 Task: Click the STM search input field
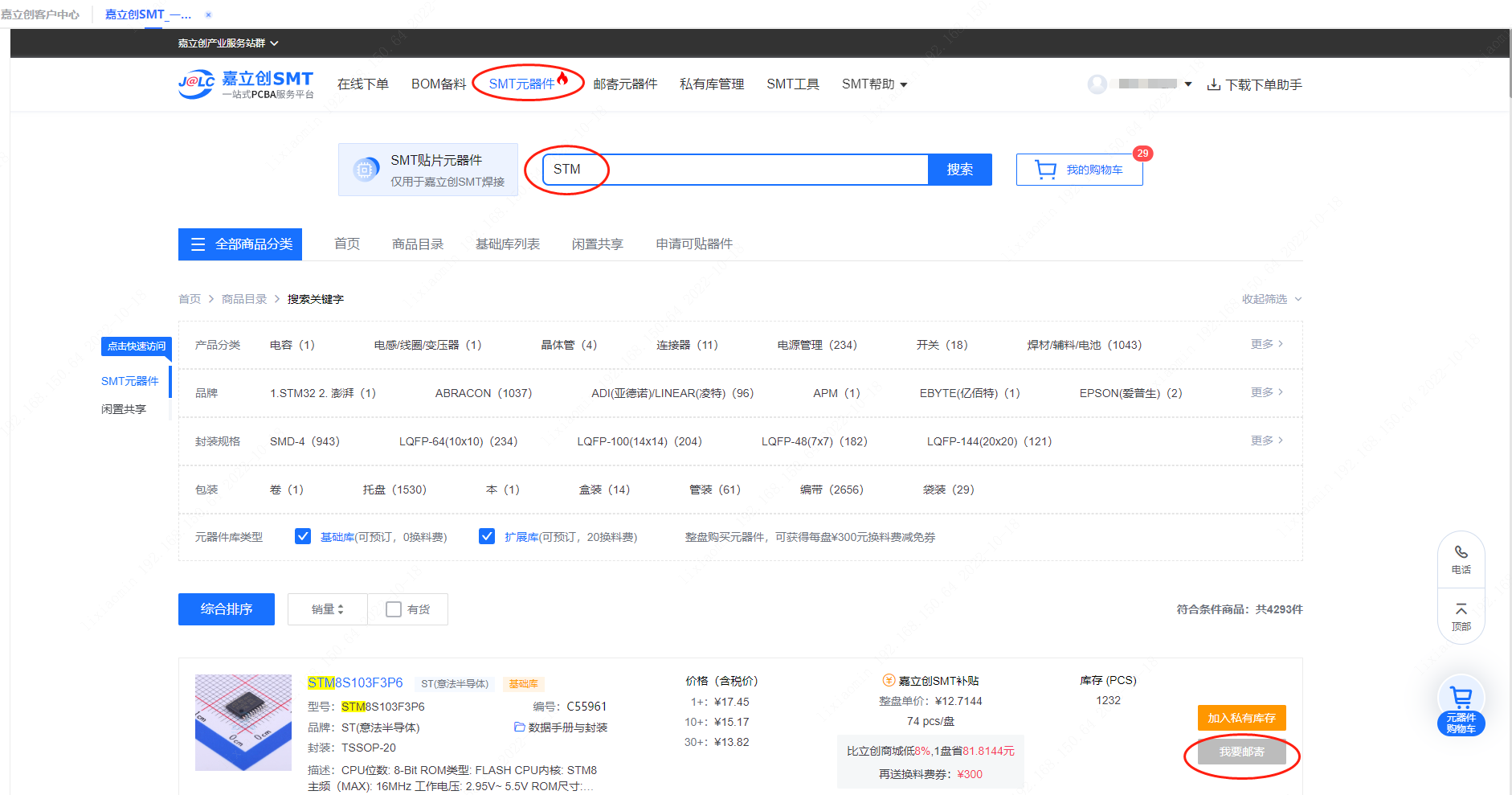click(x=735, y=170)
